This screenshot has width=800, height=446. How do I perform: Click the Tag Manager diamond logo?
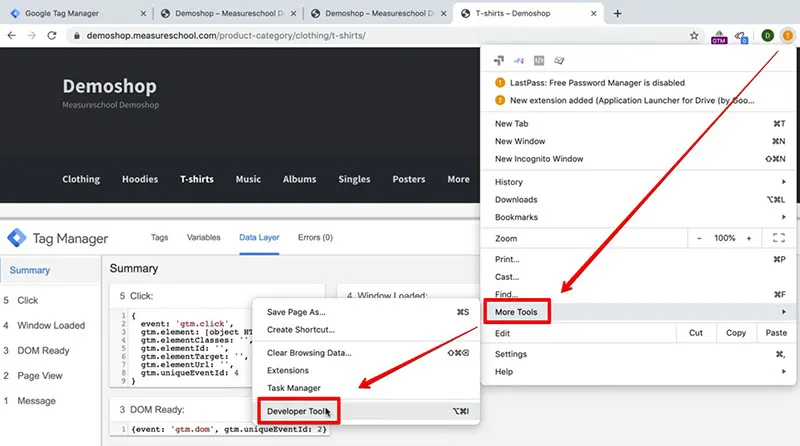16,238
